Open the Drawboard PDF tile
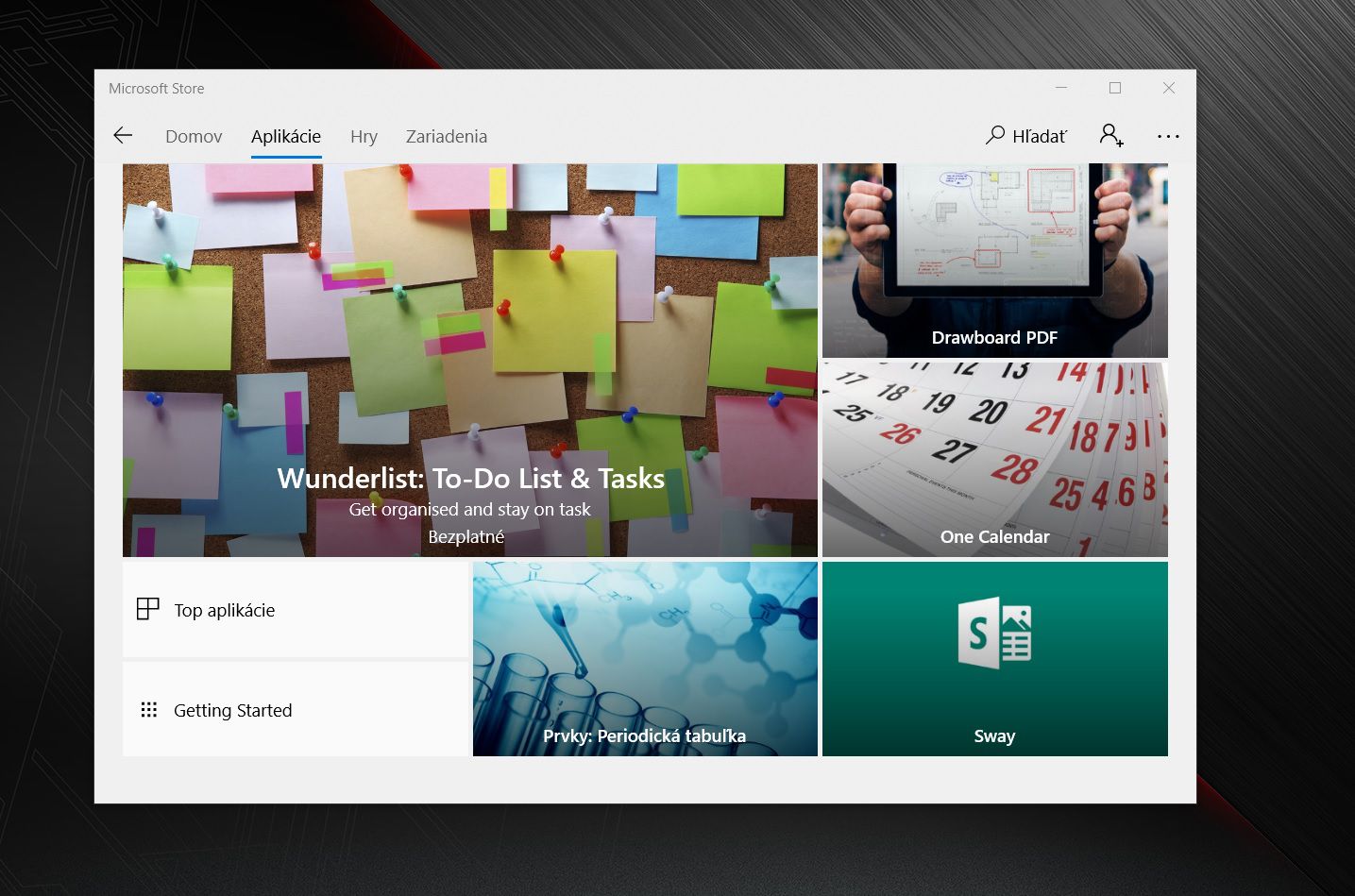 click(x=994, y=261)
